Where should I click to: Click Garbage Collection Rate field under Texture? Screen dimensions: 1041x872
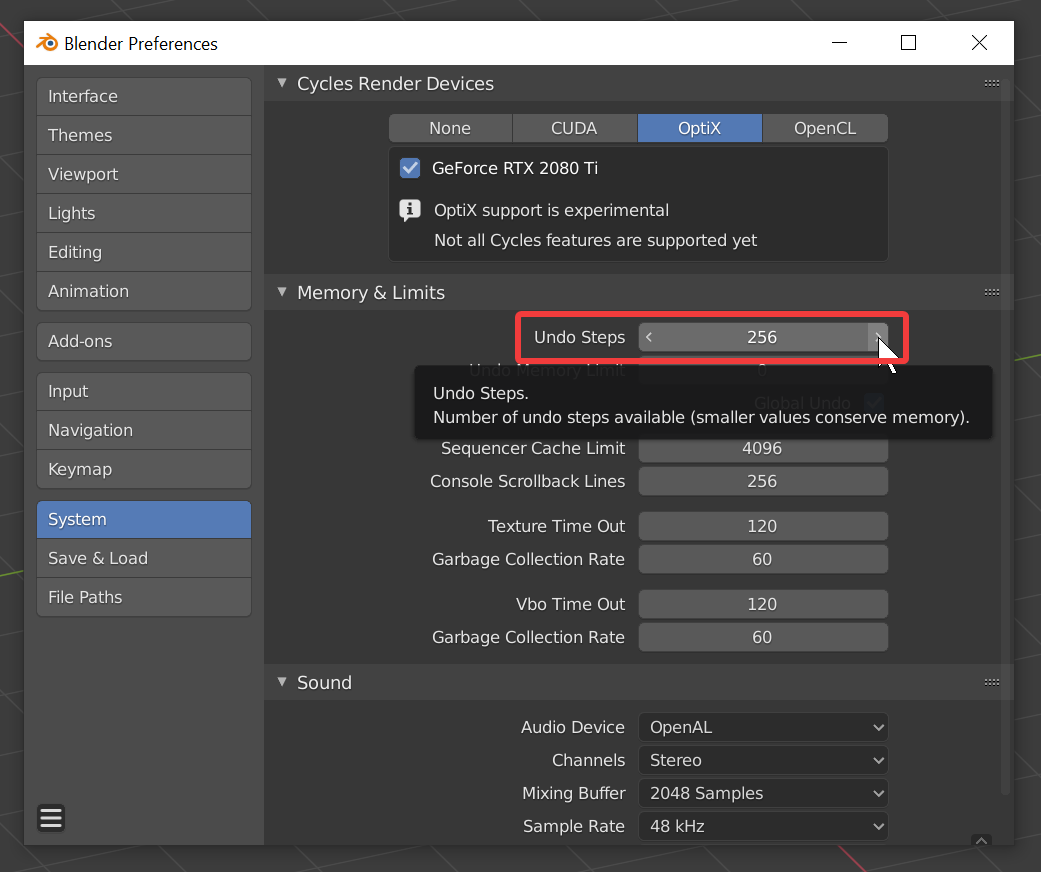coord(763,559)
